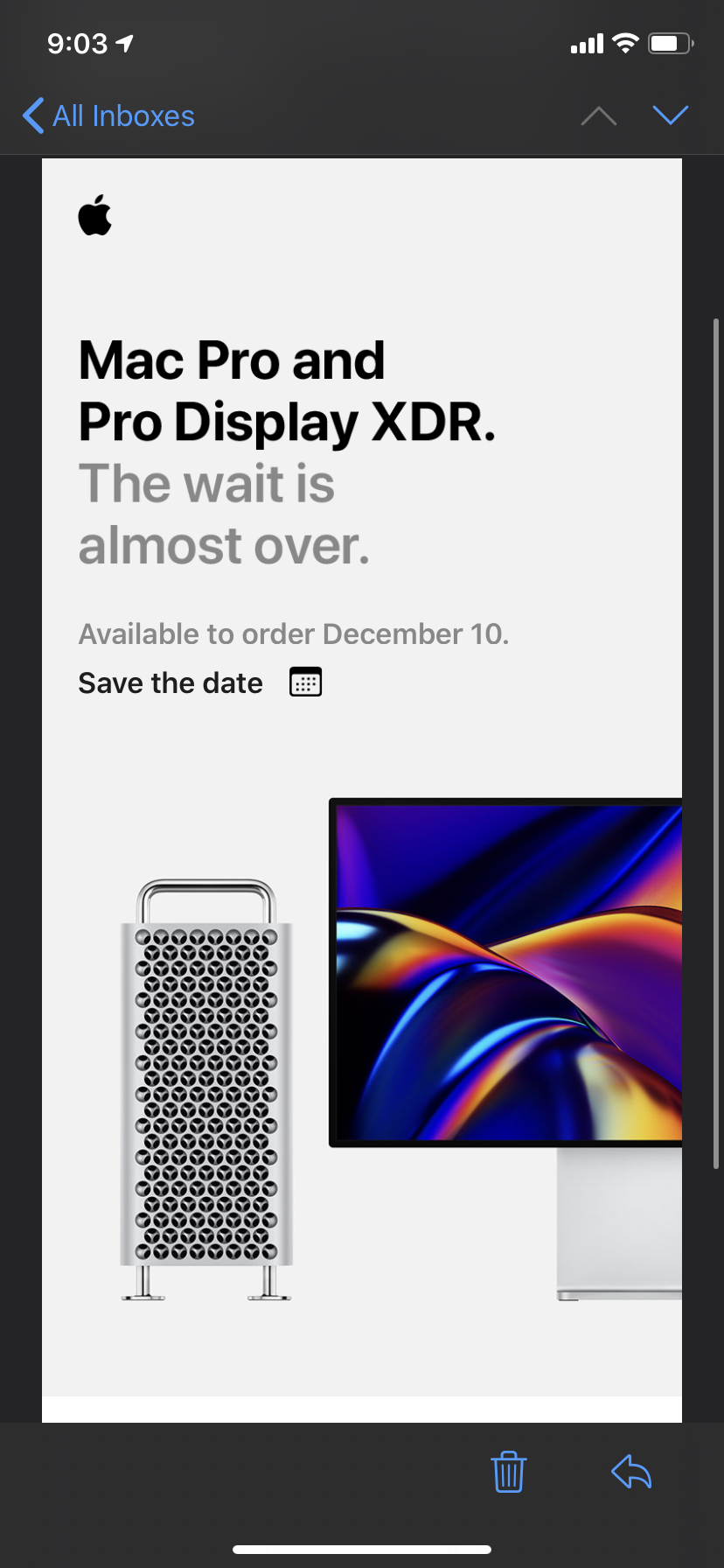Tap the home indicator bar at bottom
Viewport: 724px width, 1568px height.
[x=362, y=1550]
